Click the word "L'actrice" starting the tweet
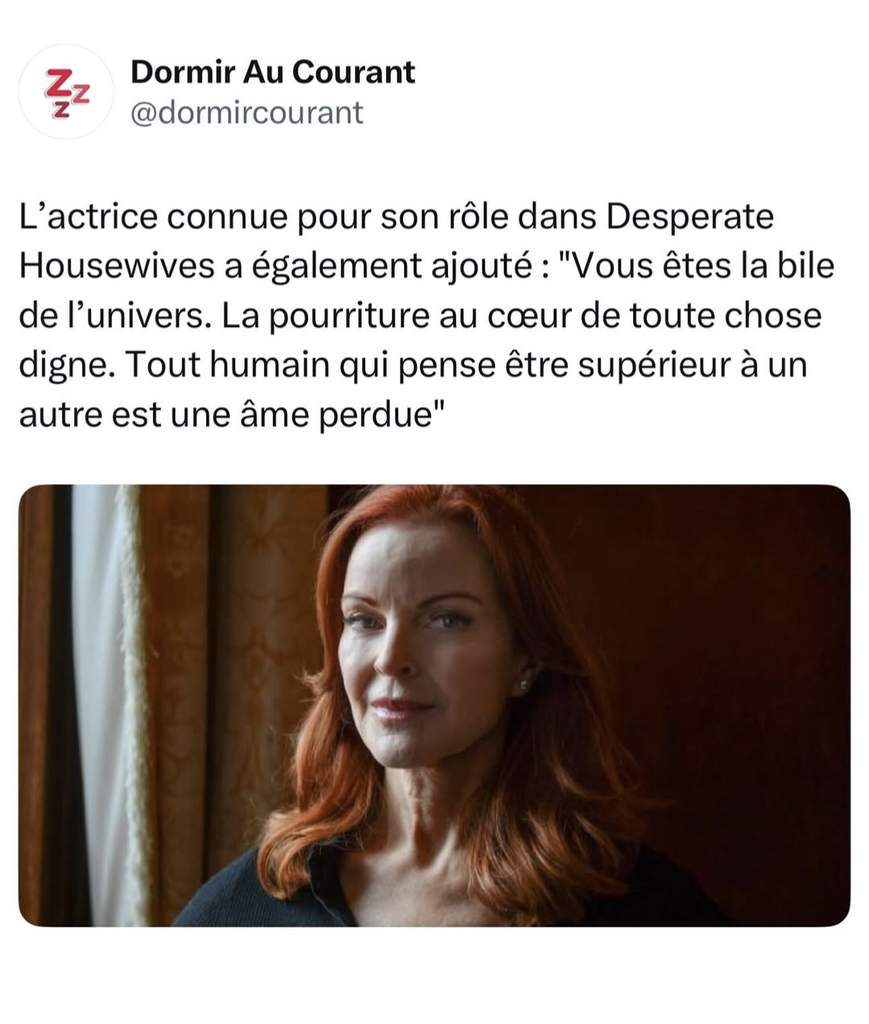Viewport: 869px width, 1024px height. [88, 217]
